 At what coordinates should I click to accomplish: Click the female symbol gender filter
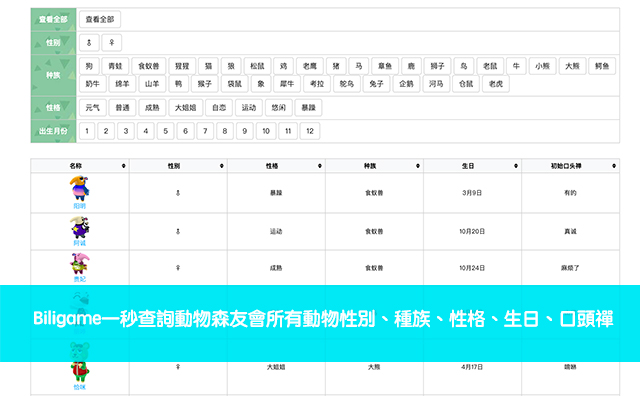111,42
